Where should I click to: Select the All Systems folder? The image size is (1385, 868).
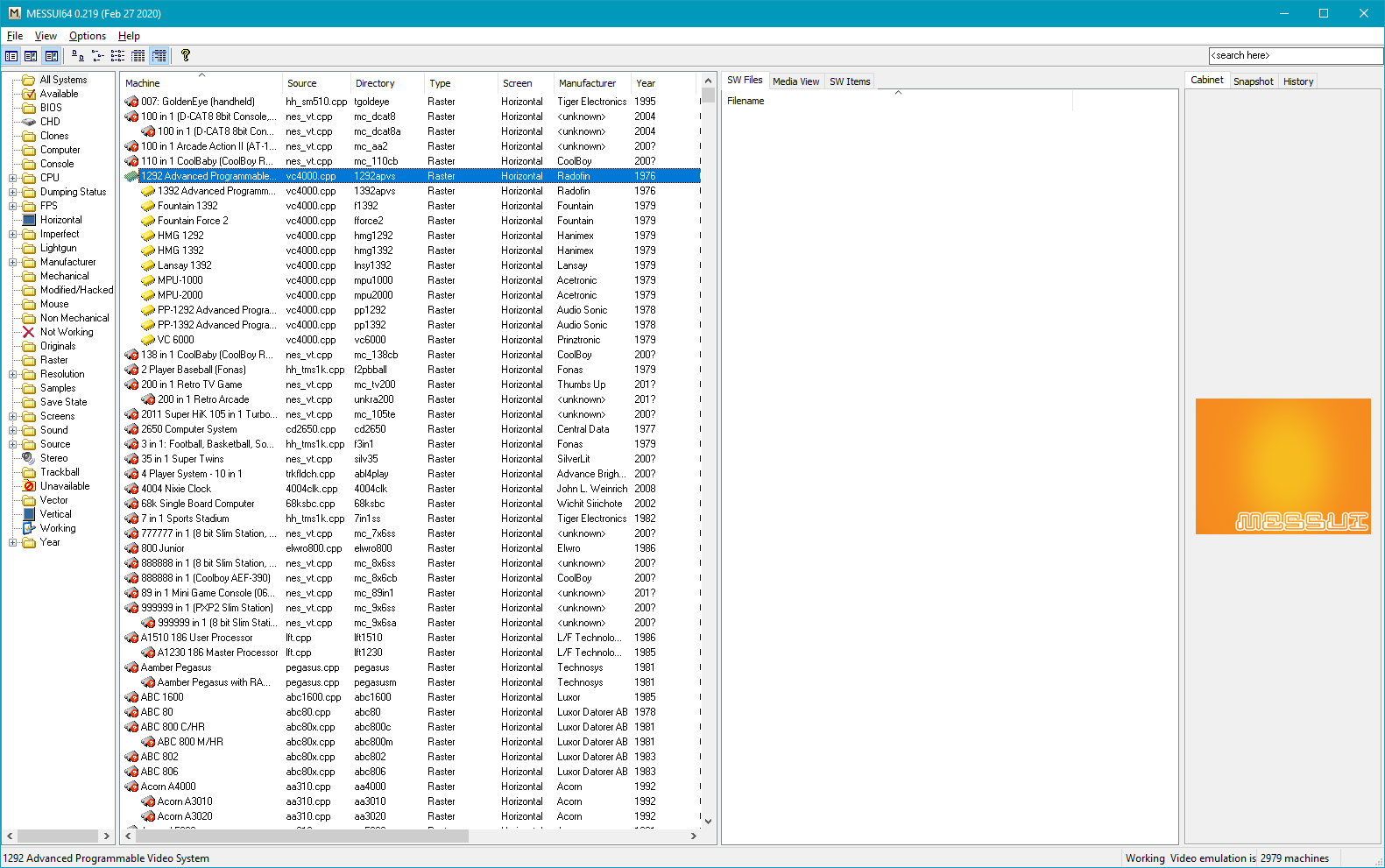55,80
